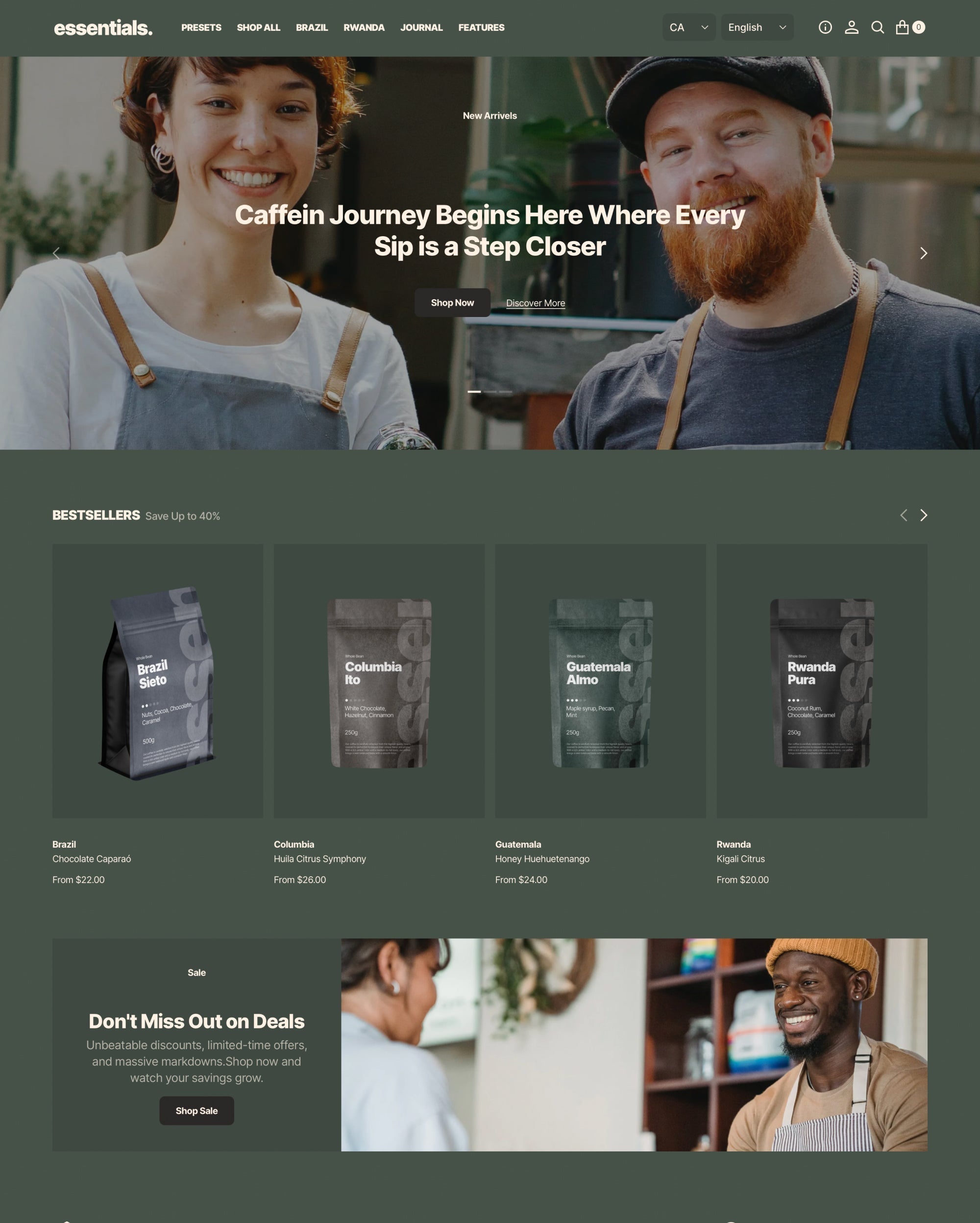The width and height of the screenshot is (980, 1223).
Task: Click the user account icon
Action: pos(852,27)
